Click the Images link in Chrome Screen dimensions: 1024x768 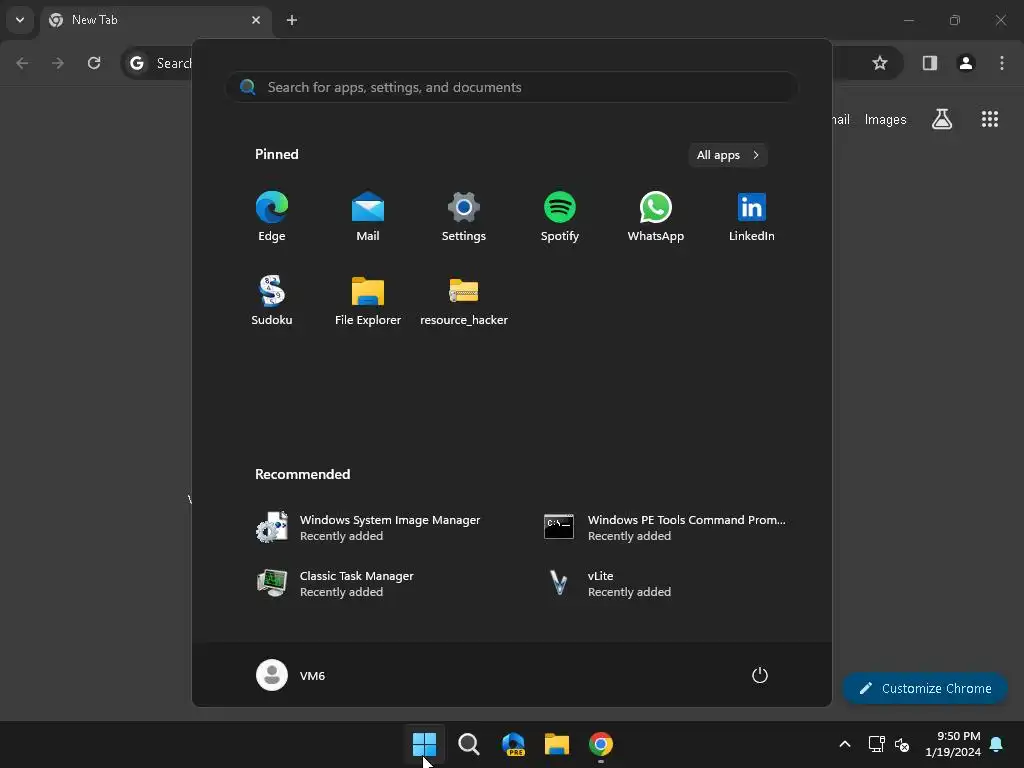click(x=886, y=120)
